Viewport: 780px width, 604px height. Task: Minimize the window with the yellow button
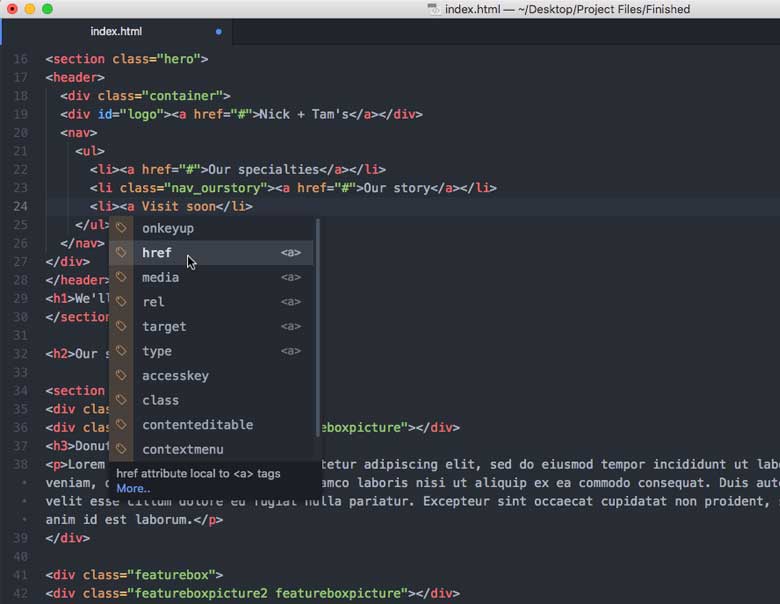tap(30, 9)
